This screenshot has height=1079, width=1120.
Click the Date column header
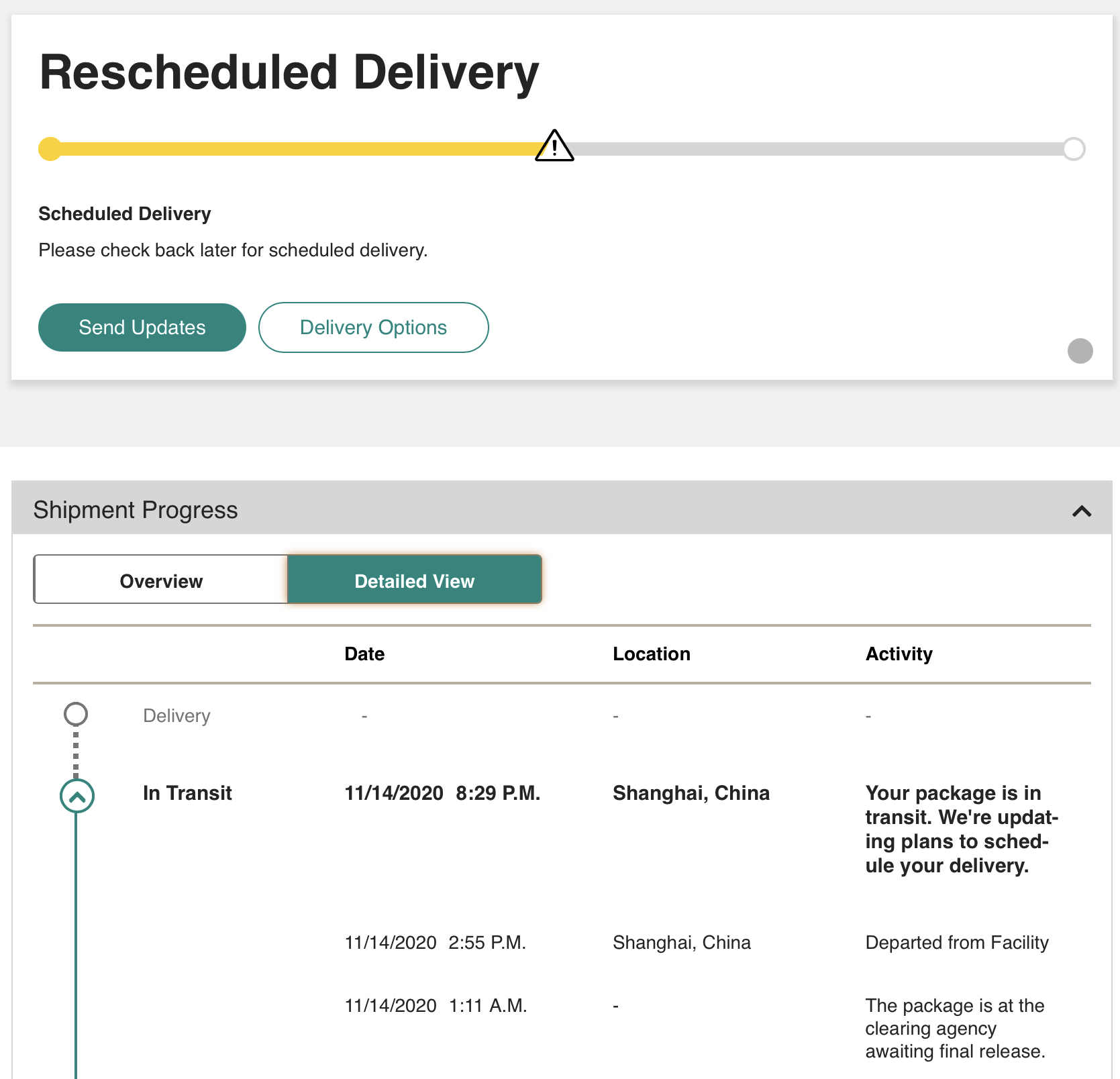pos(364,654)
